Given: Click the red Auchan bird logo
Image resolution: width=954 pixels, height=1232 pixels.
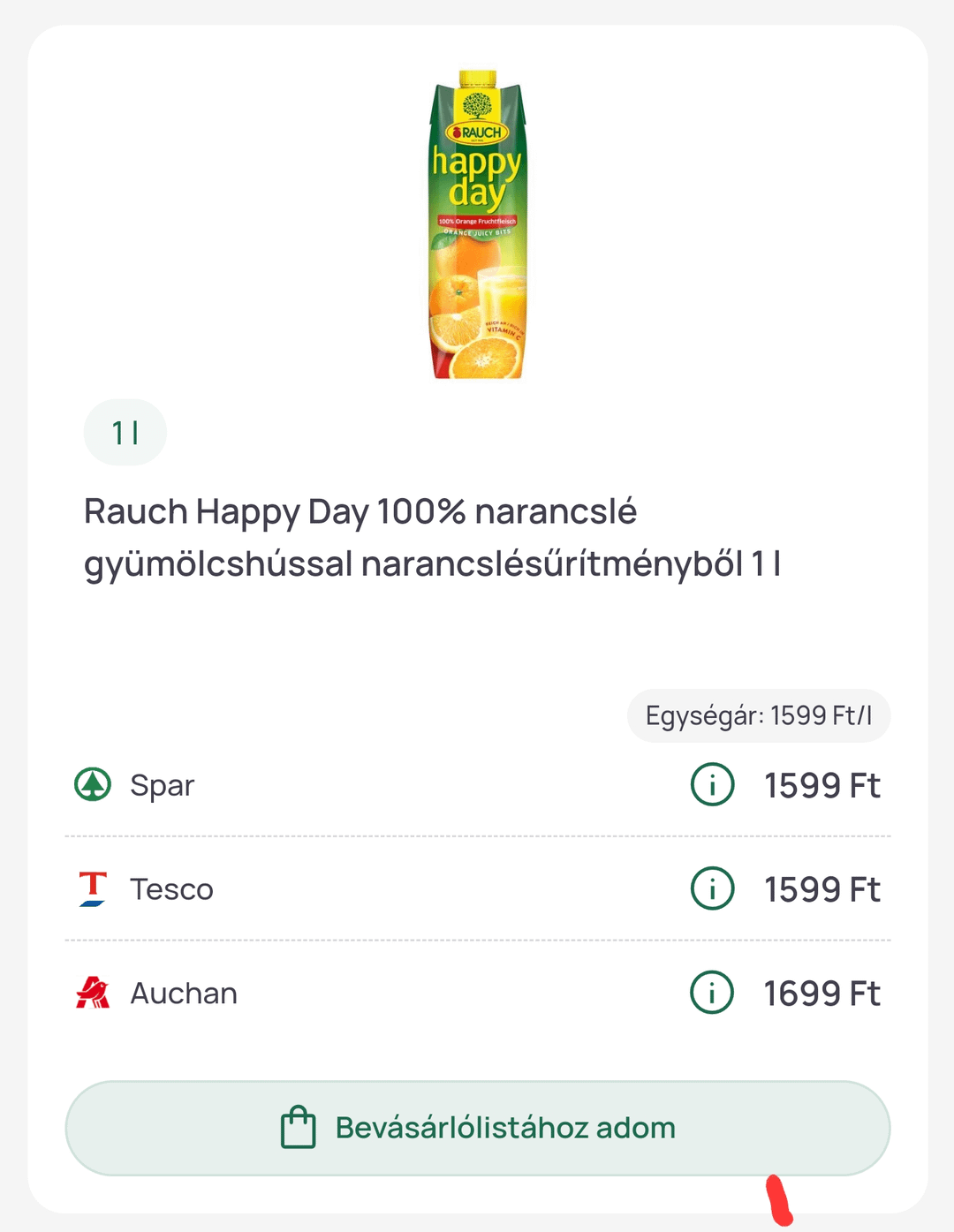Looking at the screenshot, I should click(93, 993).
